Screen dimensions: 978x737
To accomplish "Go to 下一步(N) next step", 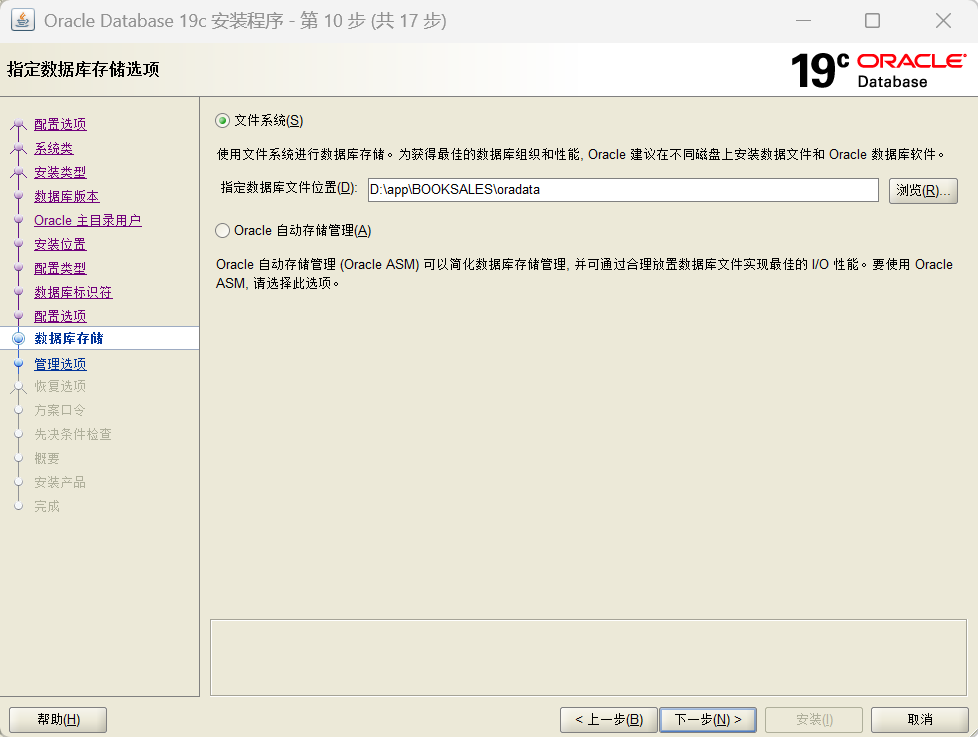I will click(x=707, y=720).
